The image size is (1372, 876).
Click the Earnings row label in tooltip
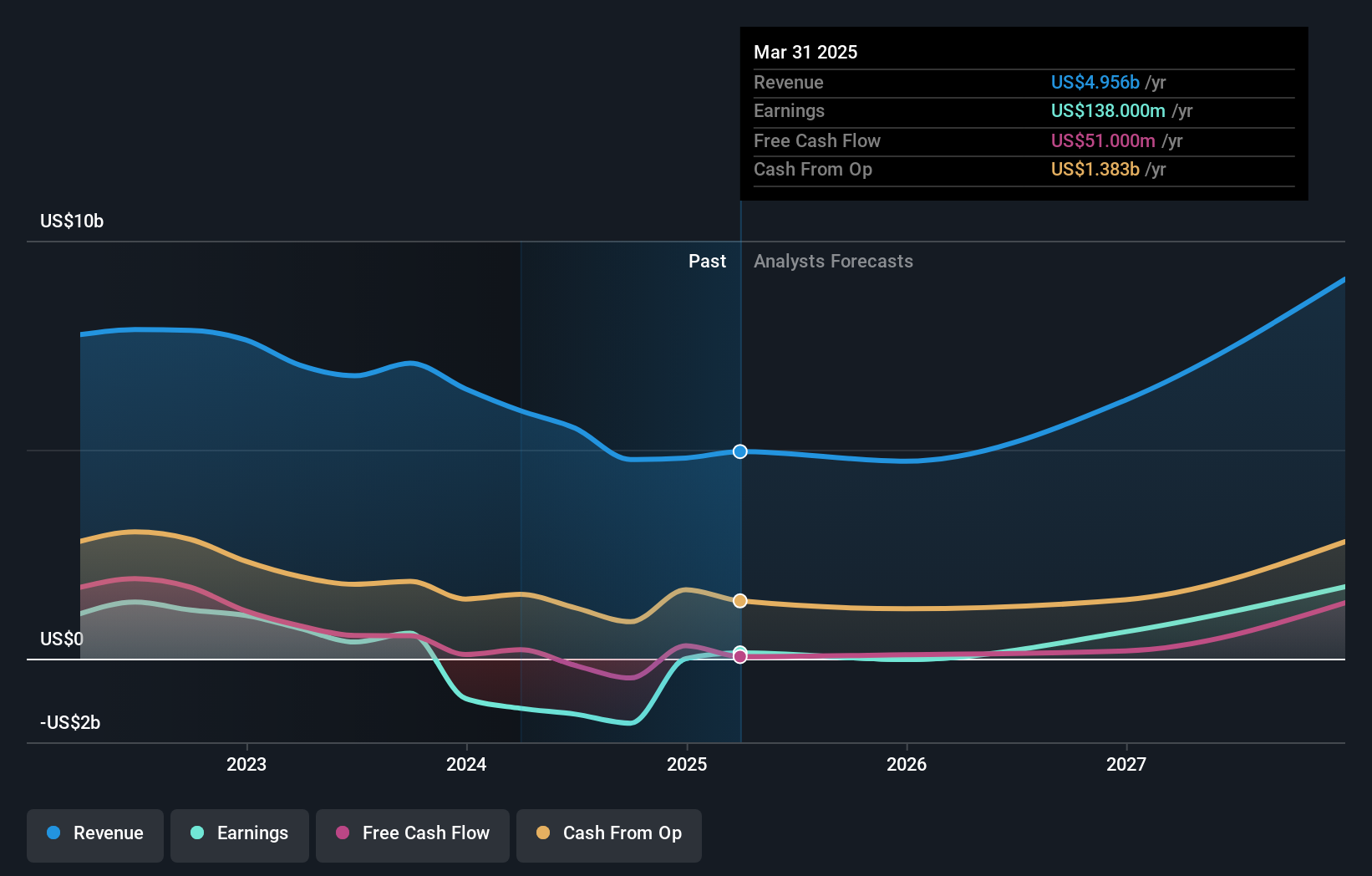(789, 110)
